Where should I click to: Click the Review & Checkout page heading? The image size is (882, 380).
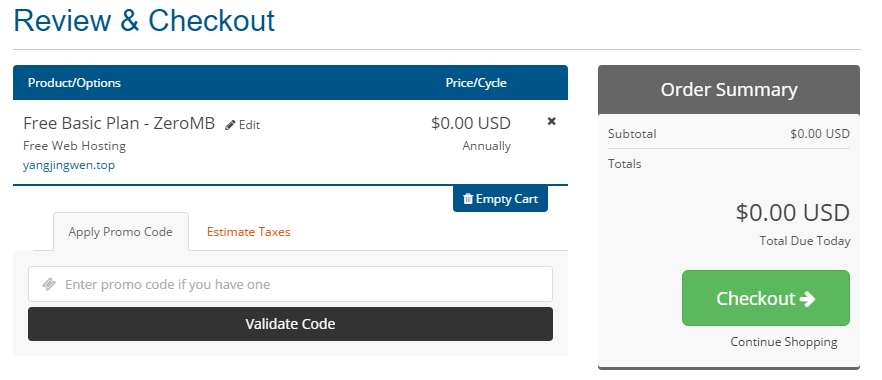point(144,21)
